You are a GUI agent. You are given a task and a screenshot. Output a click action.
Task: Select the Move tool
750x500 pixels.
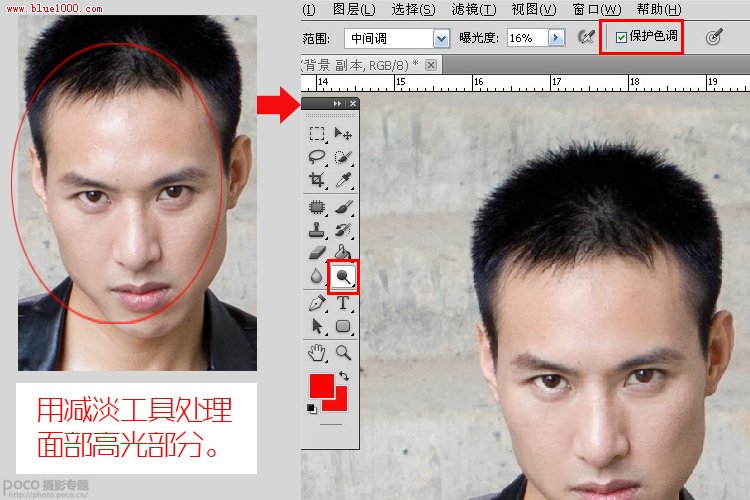(x=343, y=133)
